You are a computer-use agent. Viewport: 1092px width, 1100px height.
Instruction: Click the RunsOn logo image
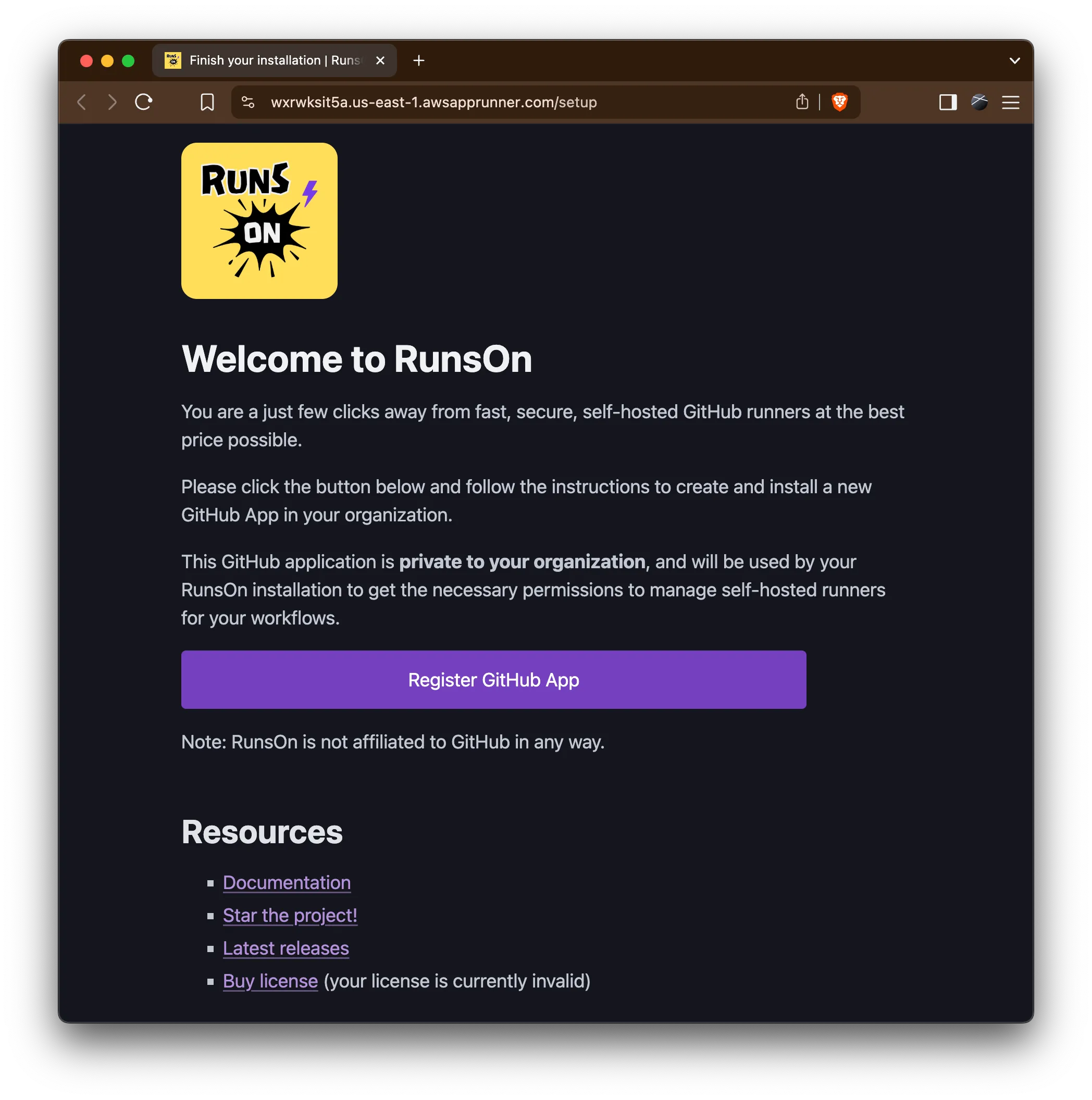coord(259,221)
